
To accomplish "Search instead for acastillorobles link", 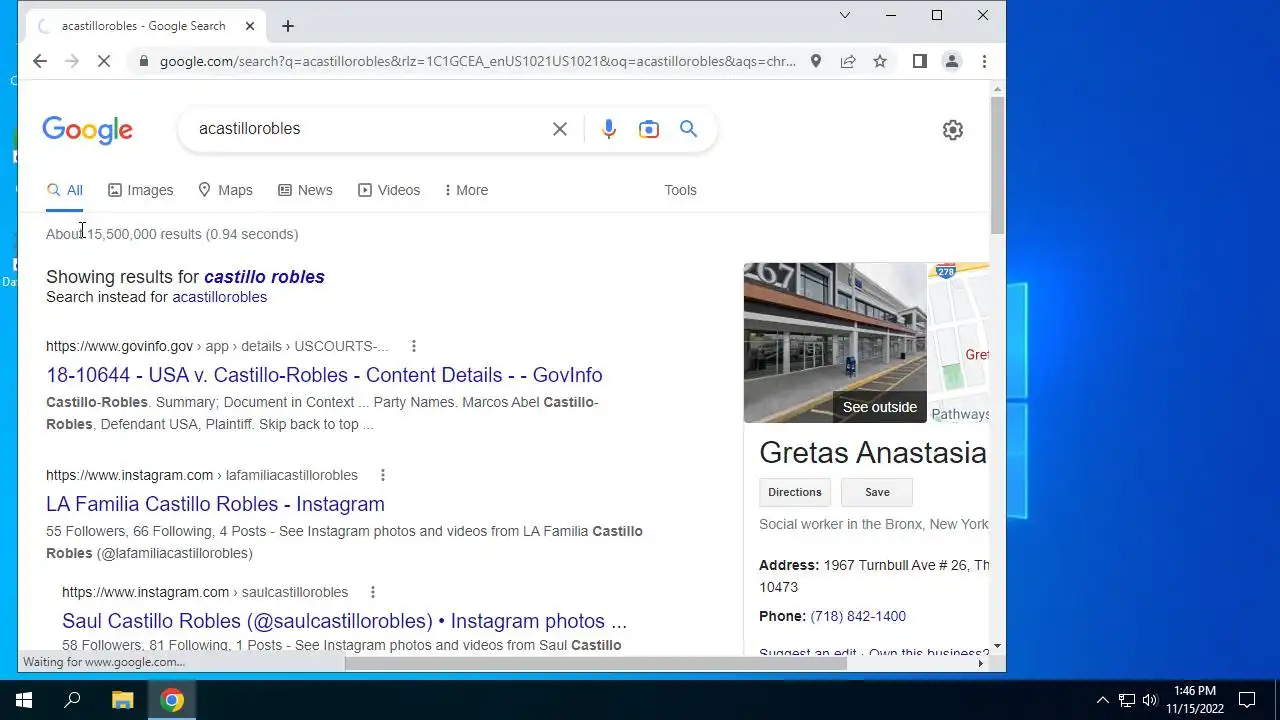I will click(x=219, y=297).
